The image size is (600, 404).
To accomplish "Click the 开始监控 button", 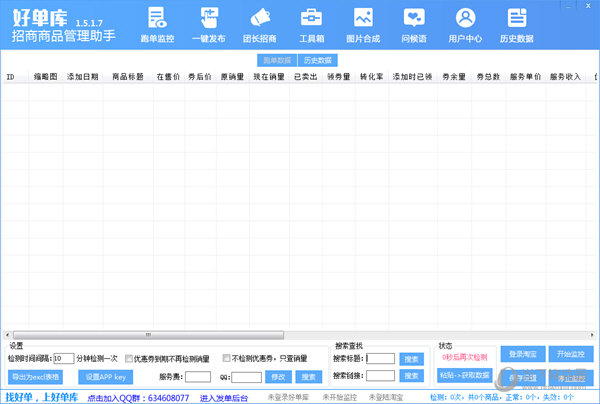I will [x=571, y=354].
